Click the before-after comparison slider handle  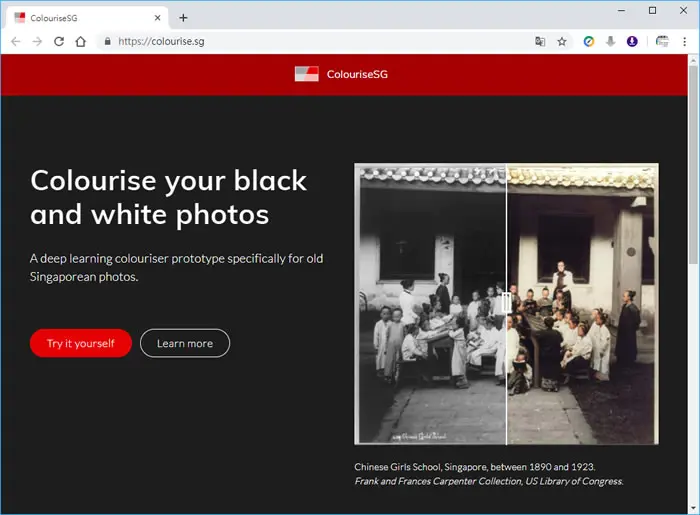coord(506,303)
